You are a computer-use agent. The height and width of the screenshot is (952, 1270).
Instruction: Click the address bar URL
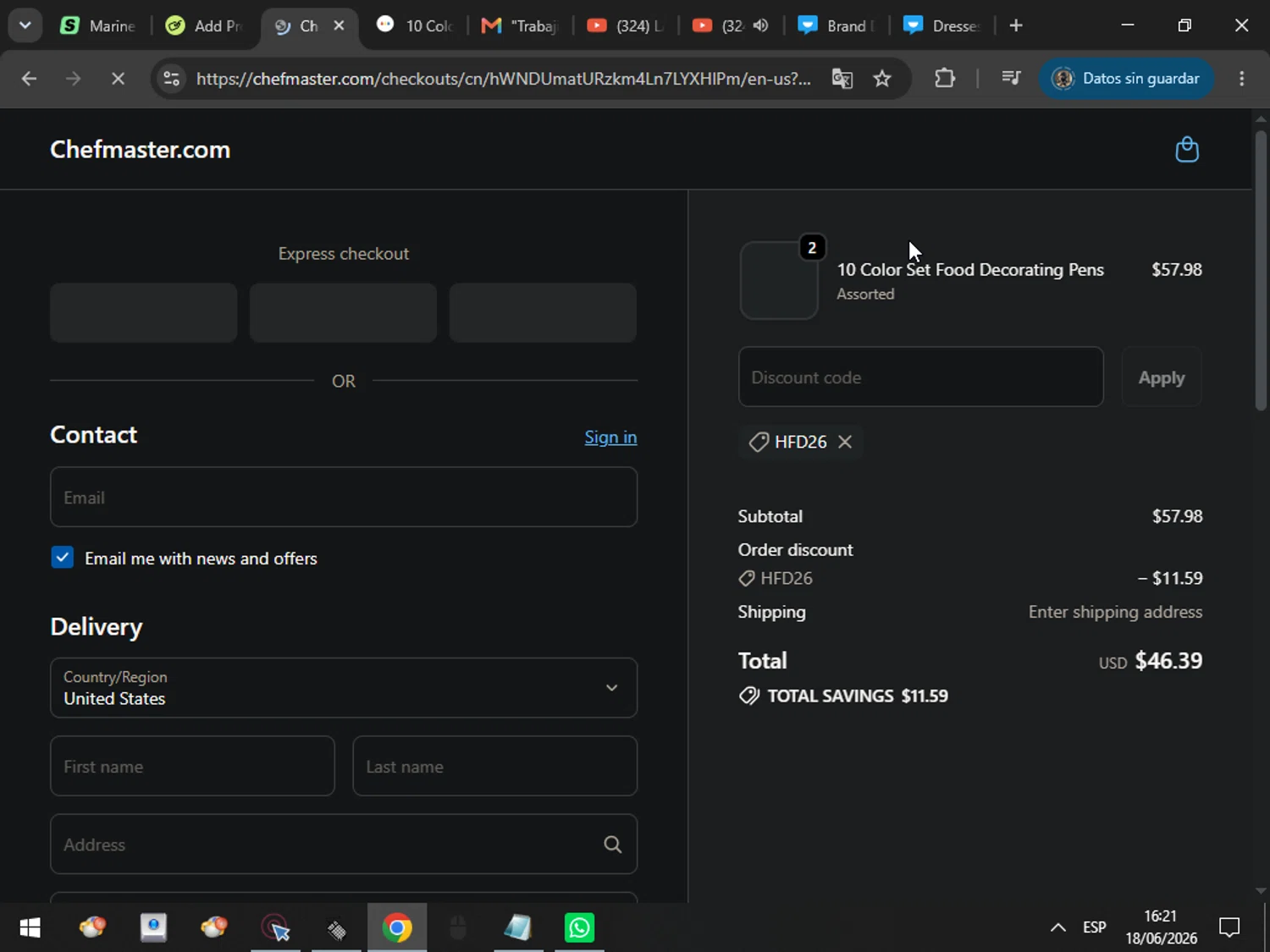pos(503,79)
